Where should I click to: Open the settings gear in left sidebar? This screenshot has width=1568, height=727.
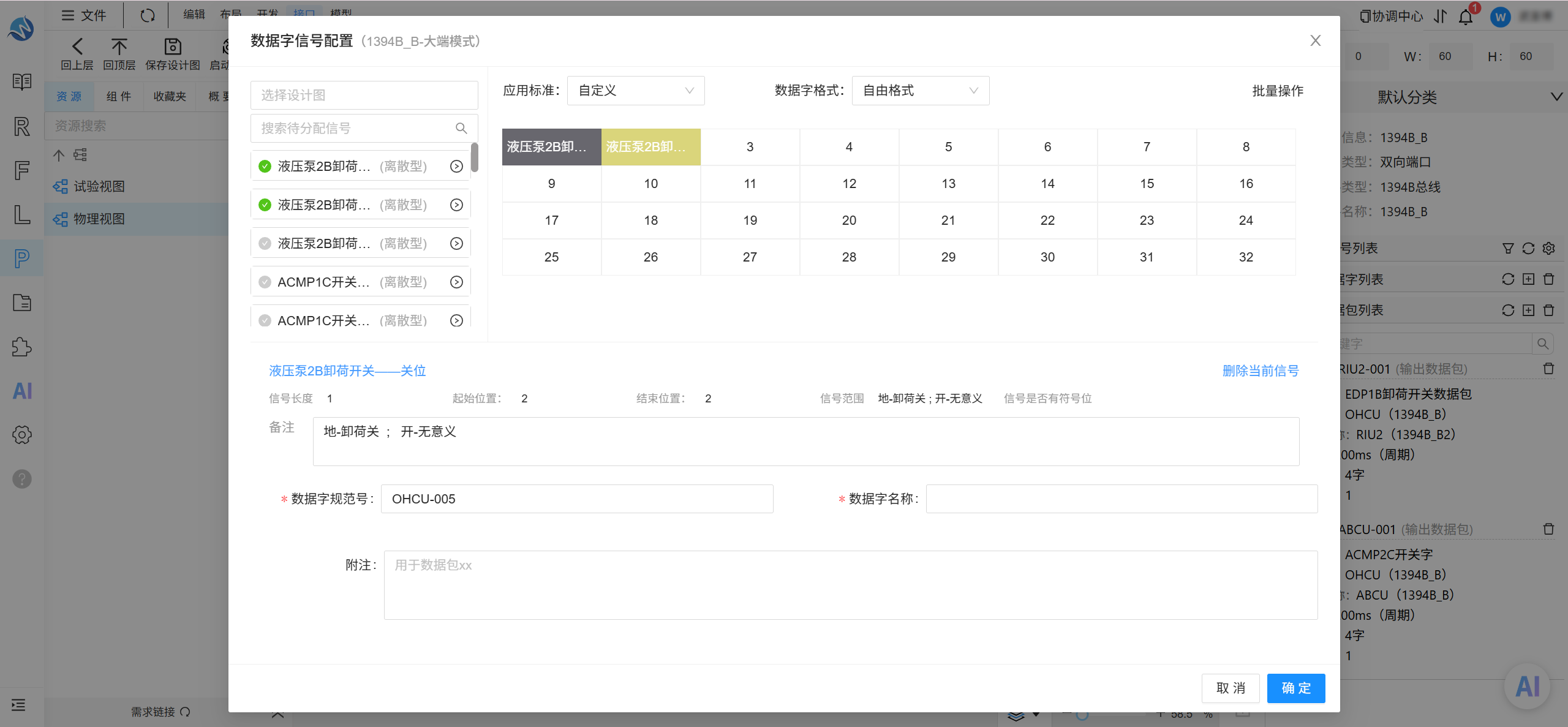click(x=22, y=435)
